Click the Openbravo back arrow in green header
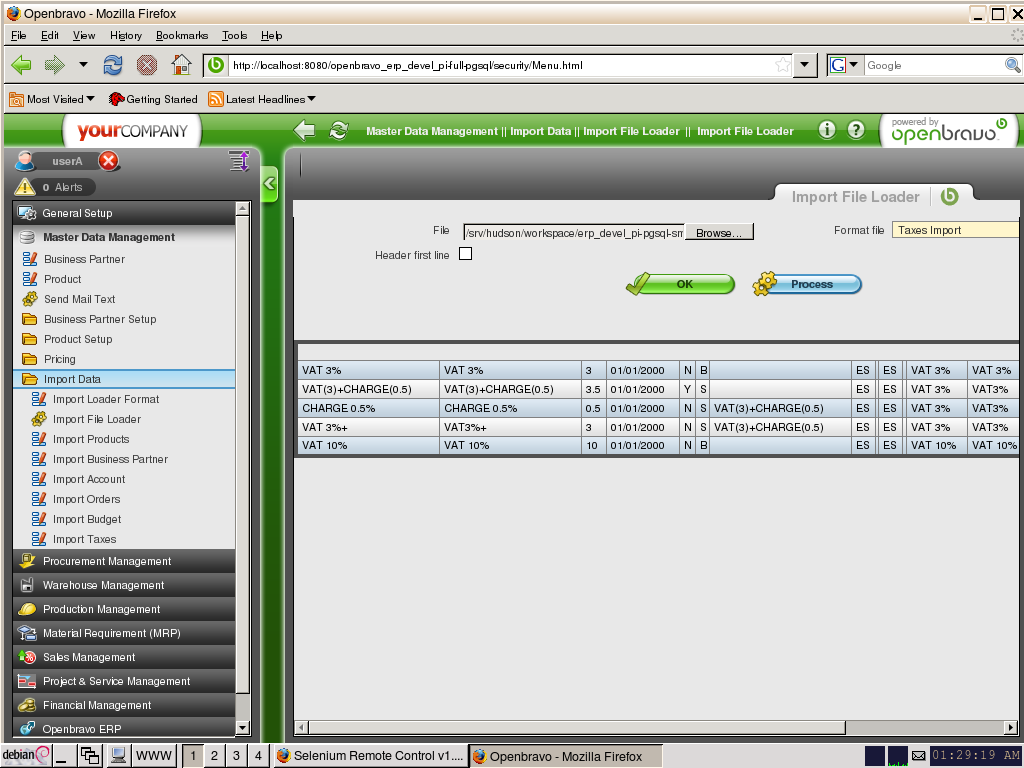Image resolution: width=1024 pixels, height=768 pixels. pos(304,130)
